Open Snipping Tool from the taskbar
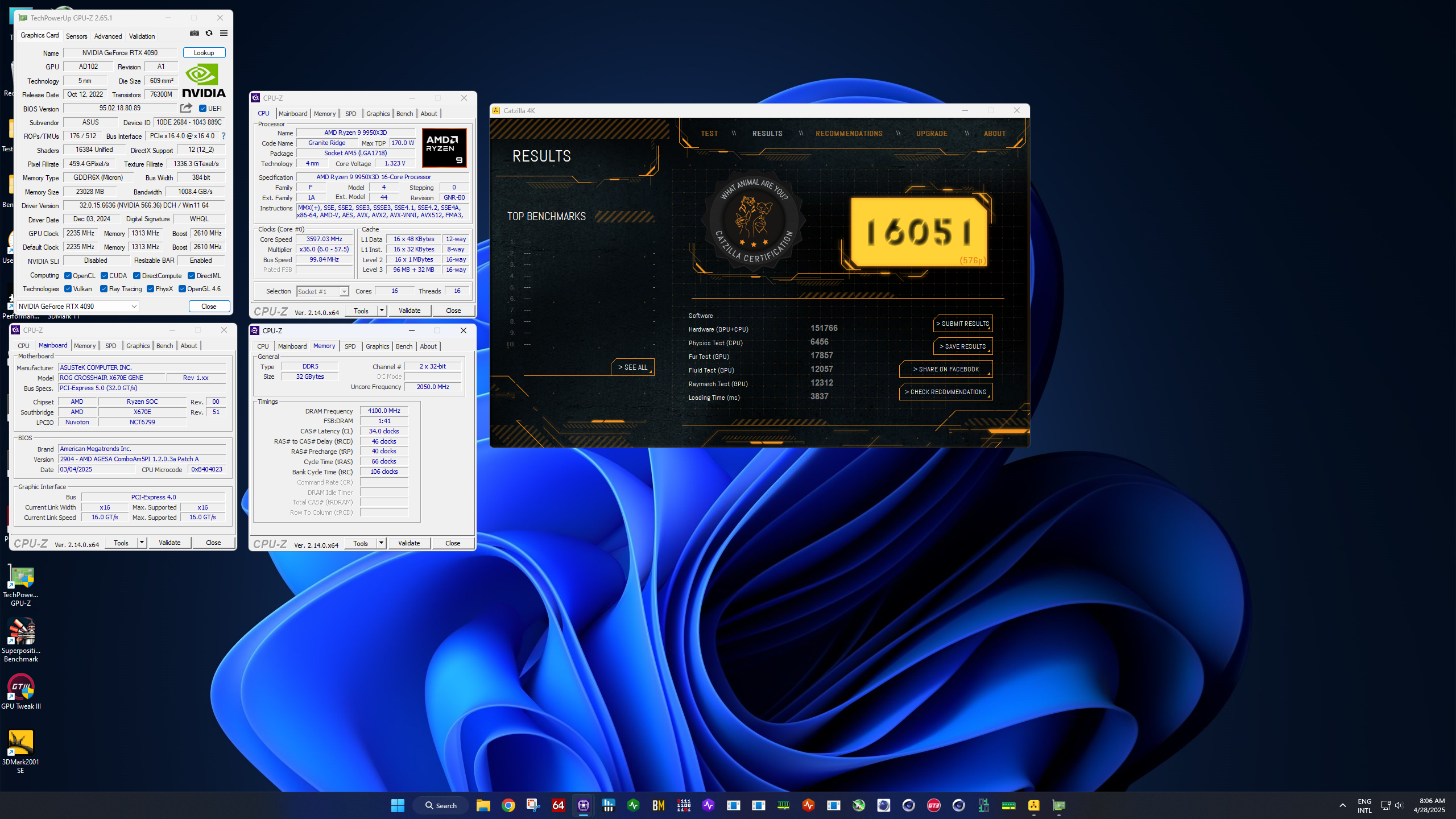 [533, 805]
